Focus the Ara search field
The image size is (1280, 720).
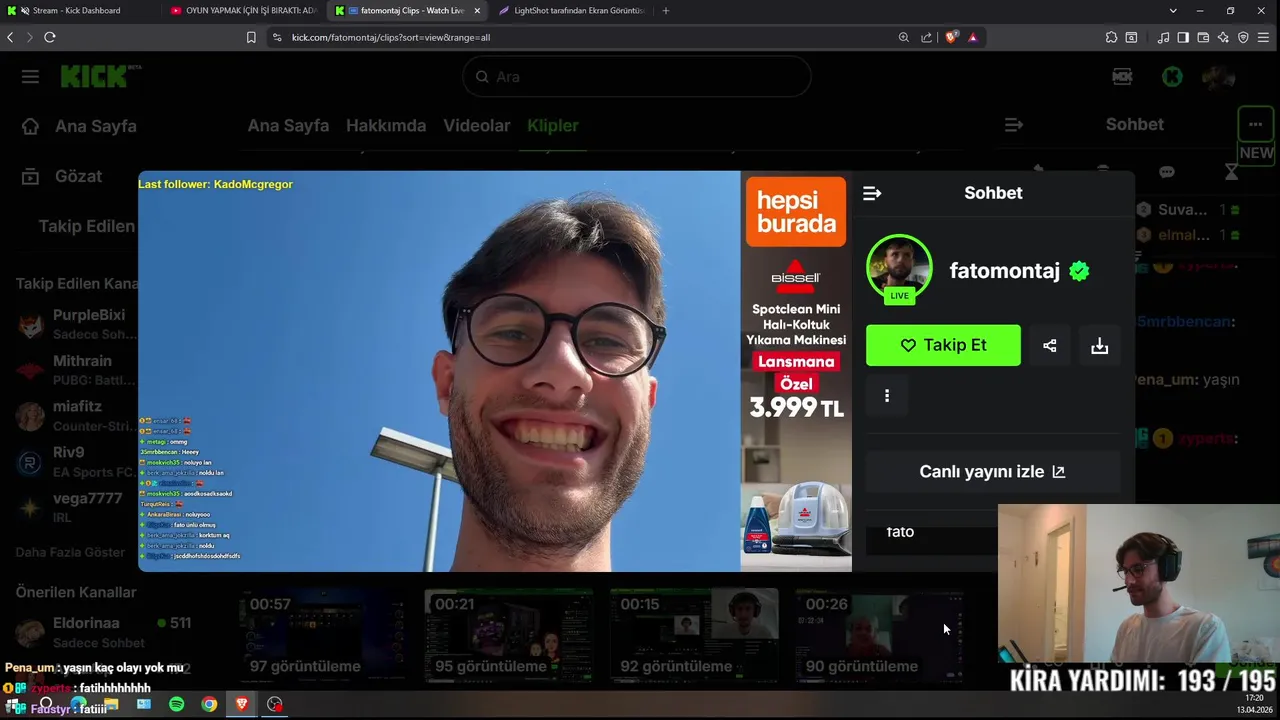tap(637, 77)
